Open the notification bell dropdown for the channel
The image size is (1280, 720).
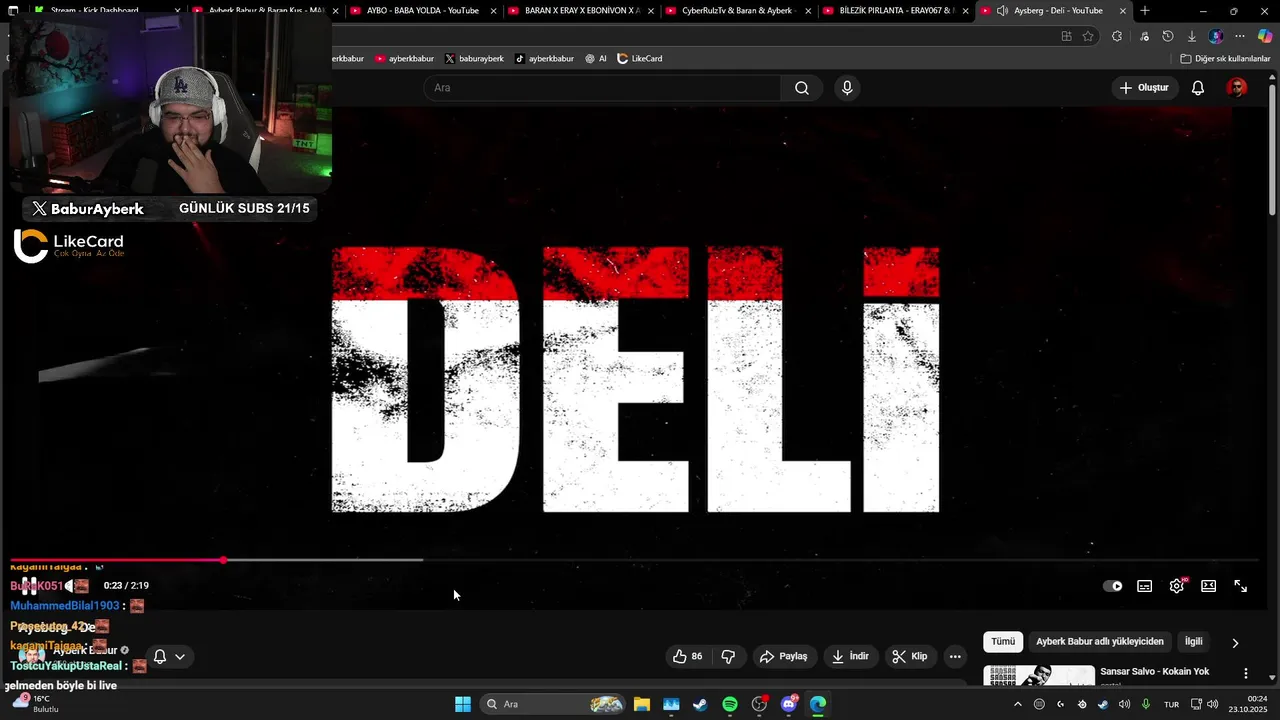pyautogui.click(x=168, y=657)
